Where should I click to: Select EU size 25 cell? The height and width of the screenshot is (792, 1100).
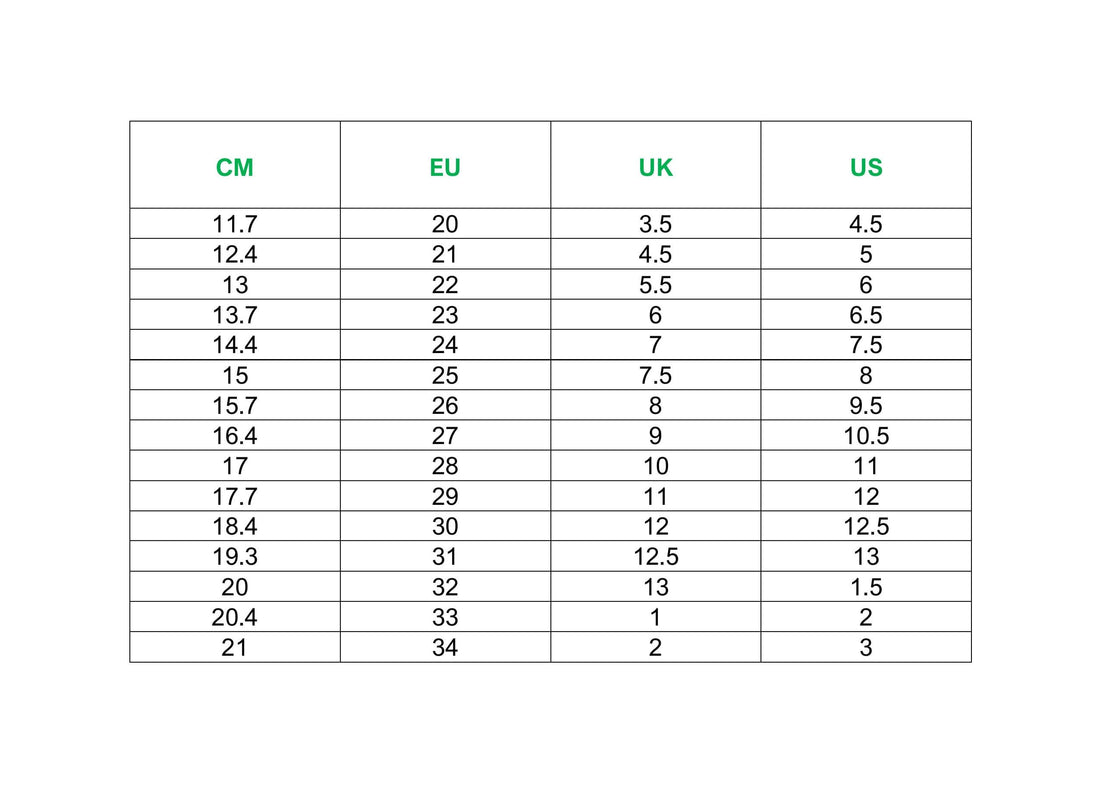445,376
